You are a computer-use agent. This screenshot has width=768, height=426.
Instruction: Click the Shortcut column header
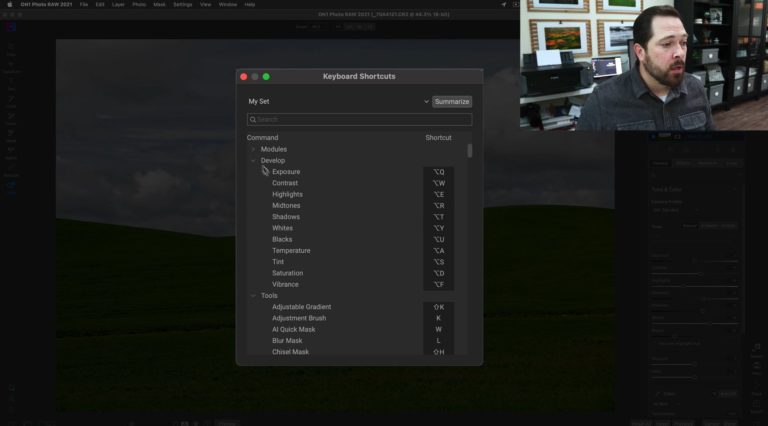coord(438,138)
